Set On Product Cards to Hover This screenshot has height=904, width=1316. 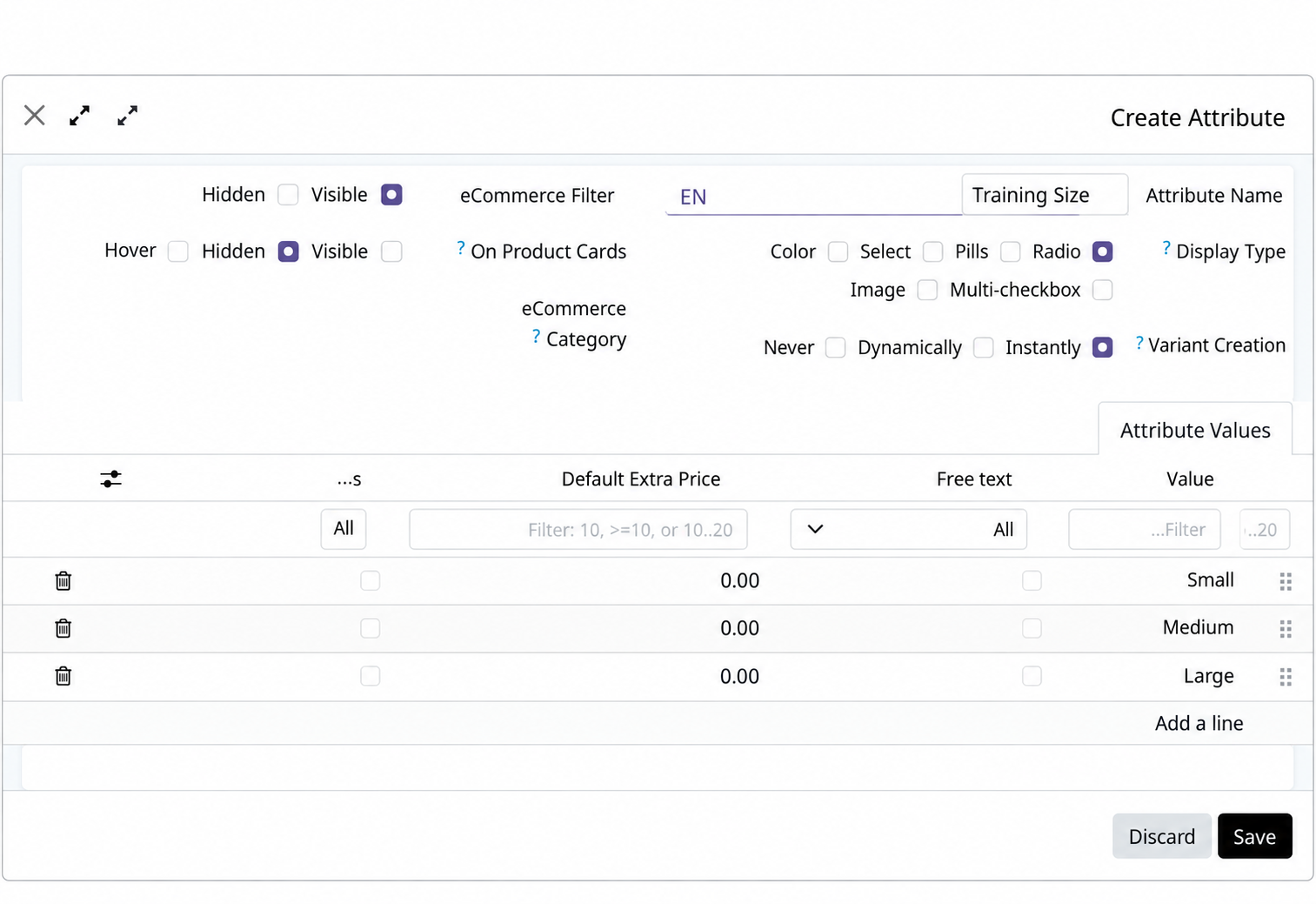click(x=177, y=251)
